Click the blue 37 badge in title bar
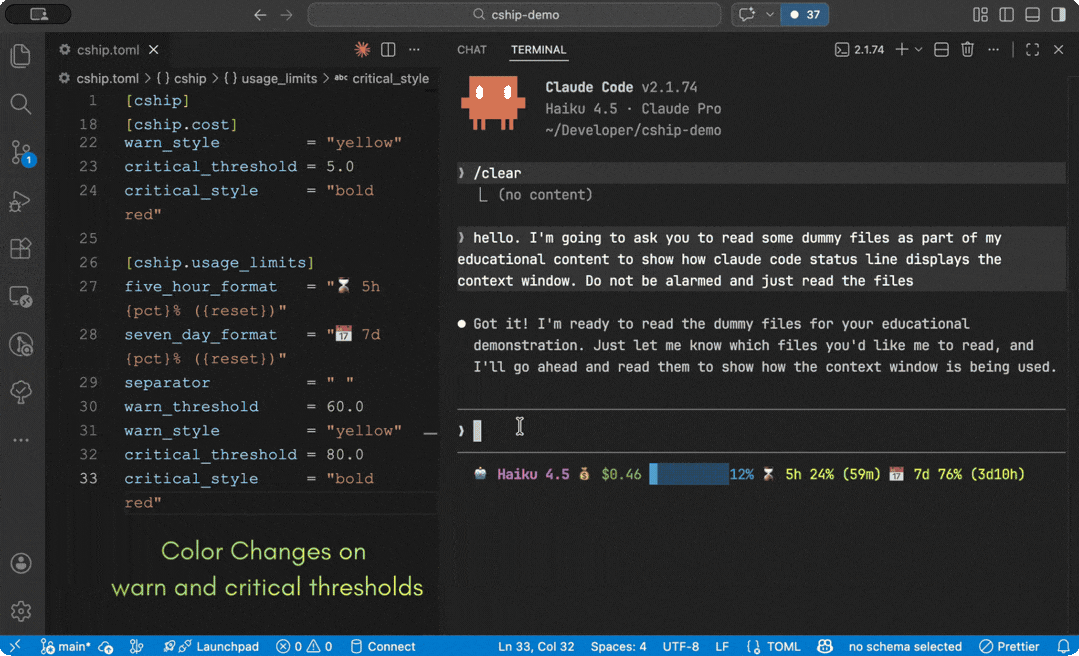Viewport: 1079px width, 656px height. click(804, 14)
